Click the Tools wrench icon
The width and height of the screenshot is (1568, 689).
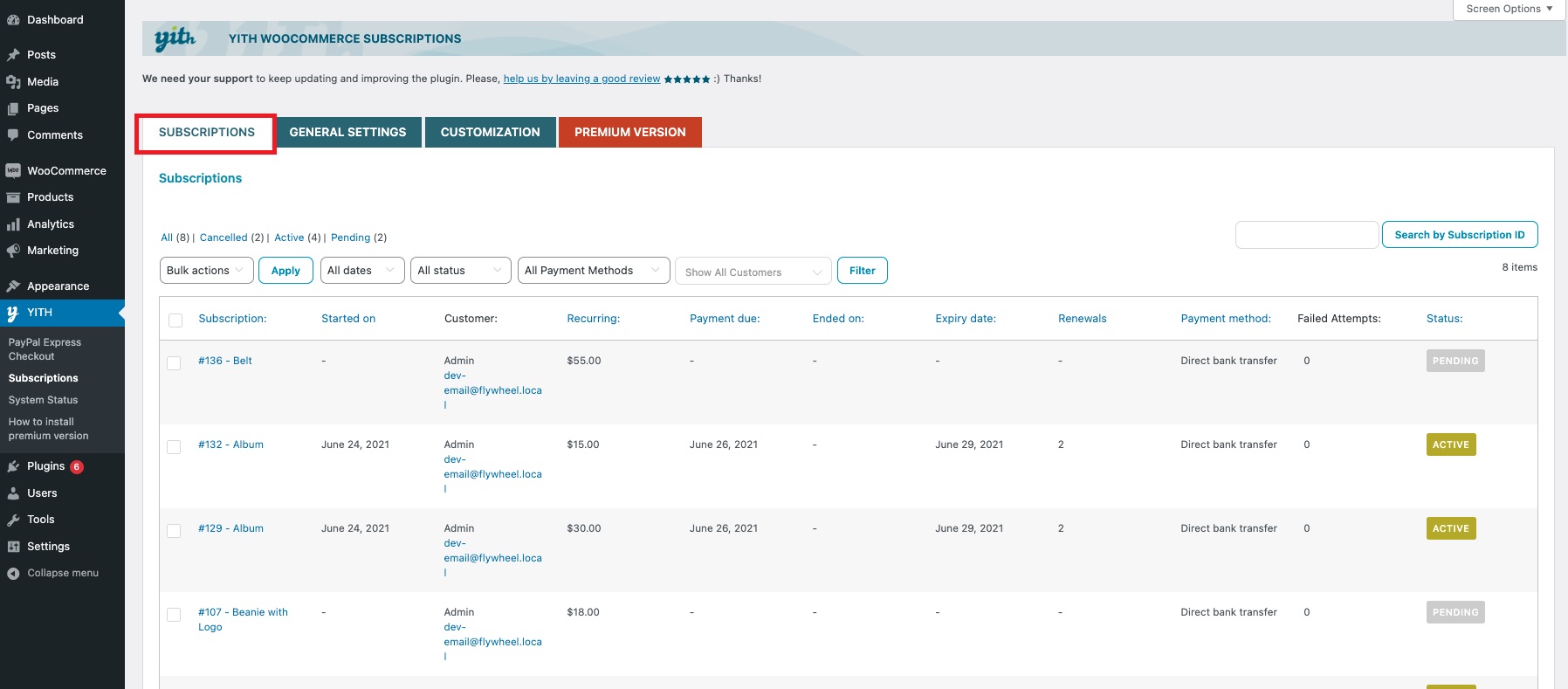click(x=13, y=520)
